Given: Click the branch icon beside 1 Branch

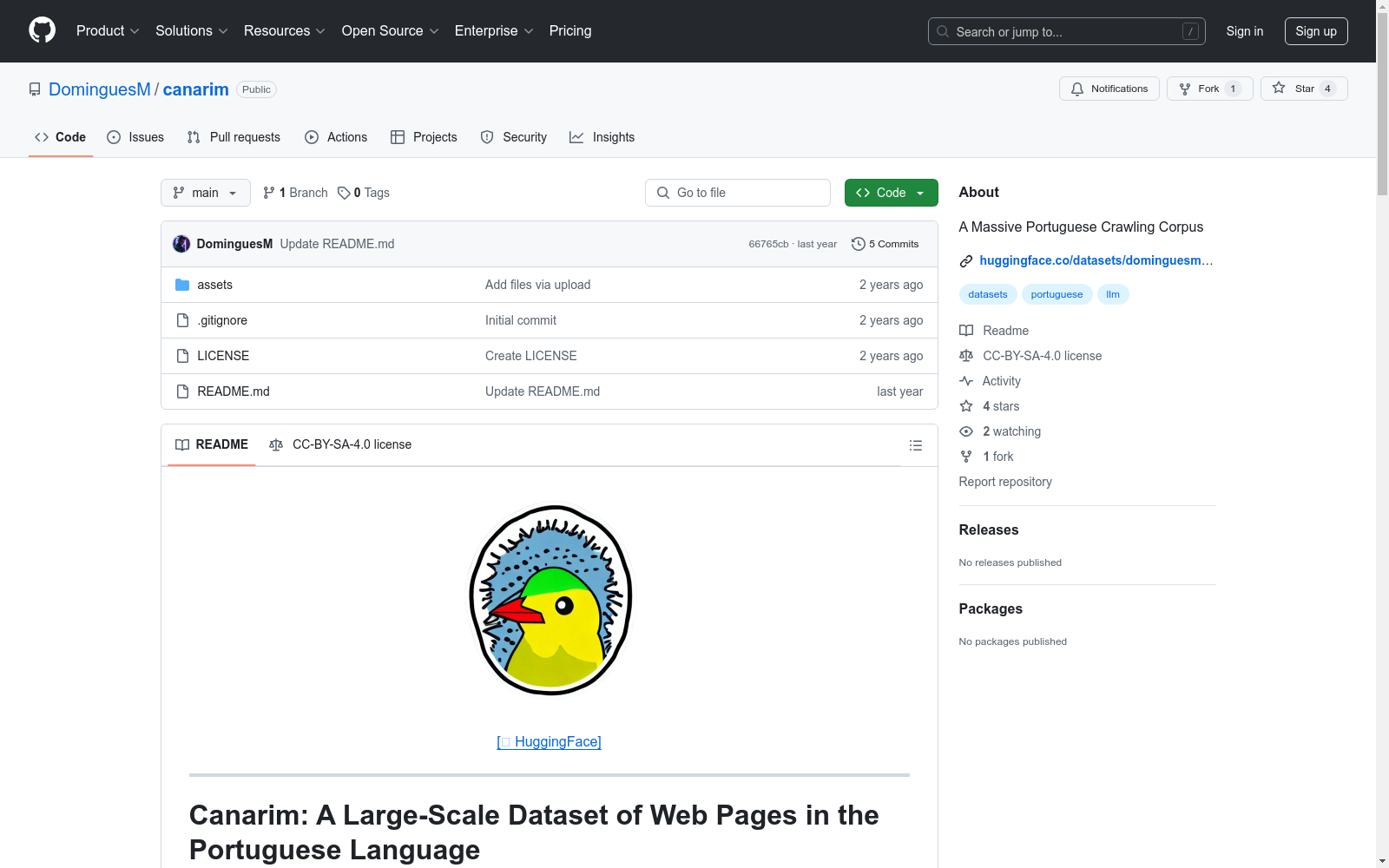Looking at the screenshot, I should coord(269,193).
